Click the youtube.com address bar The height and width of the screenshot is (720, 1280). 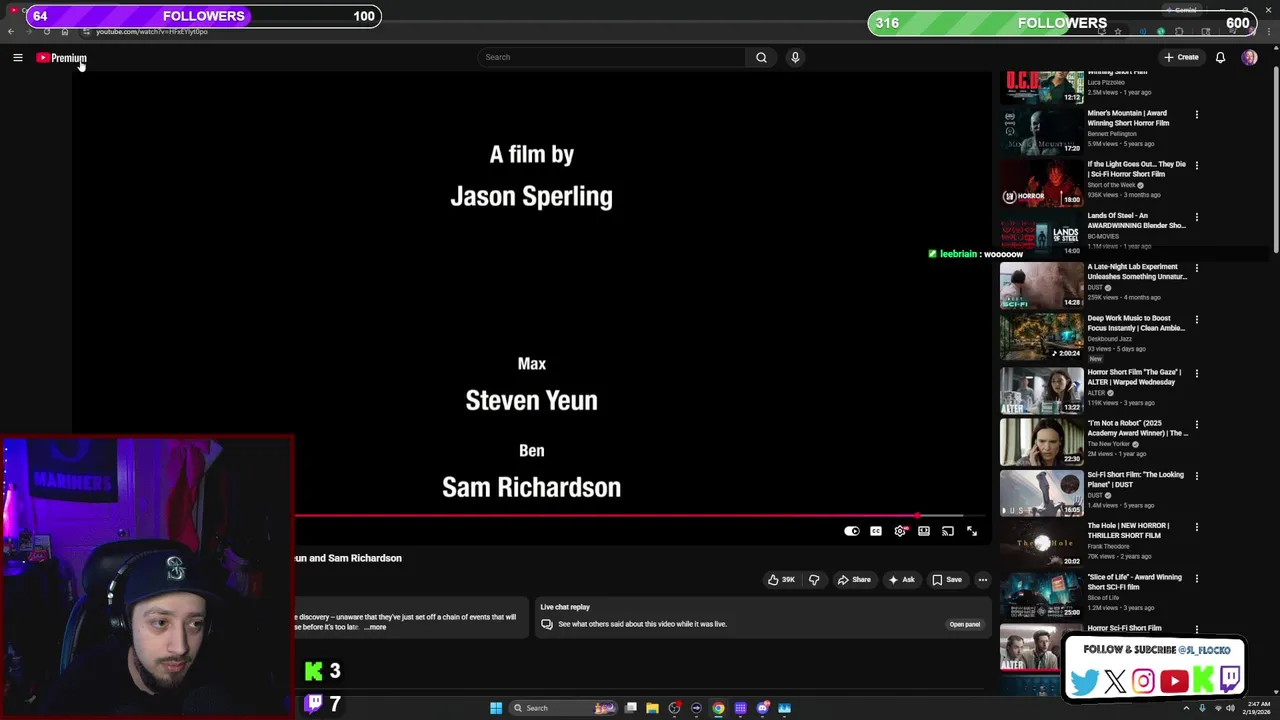click(152, 32)
